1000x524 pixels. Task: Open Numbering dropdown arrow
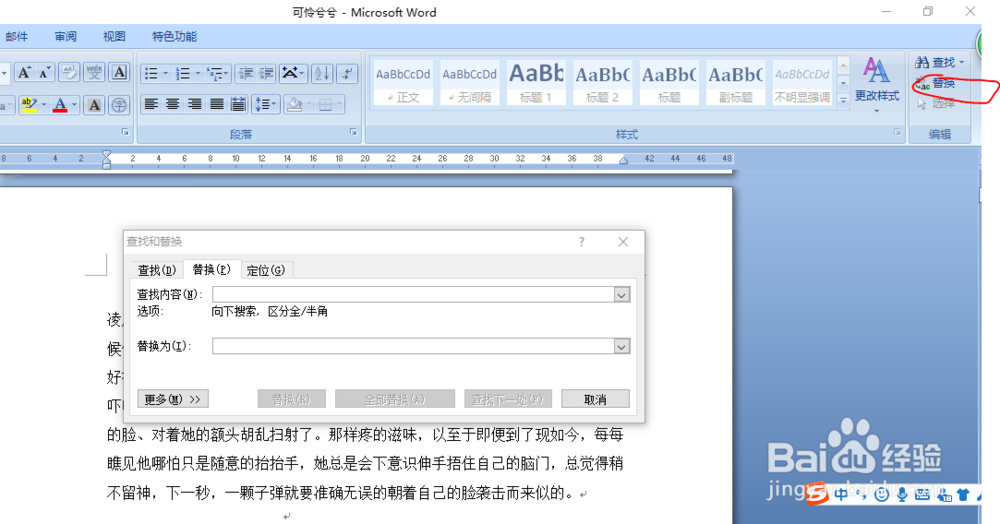[x=198, y=74]
